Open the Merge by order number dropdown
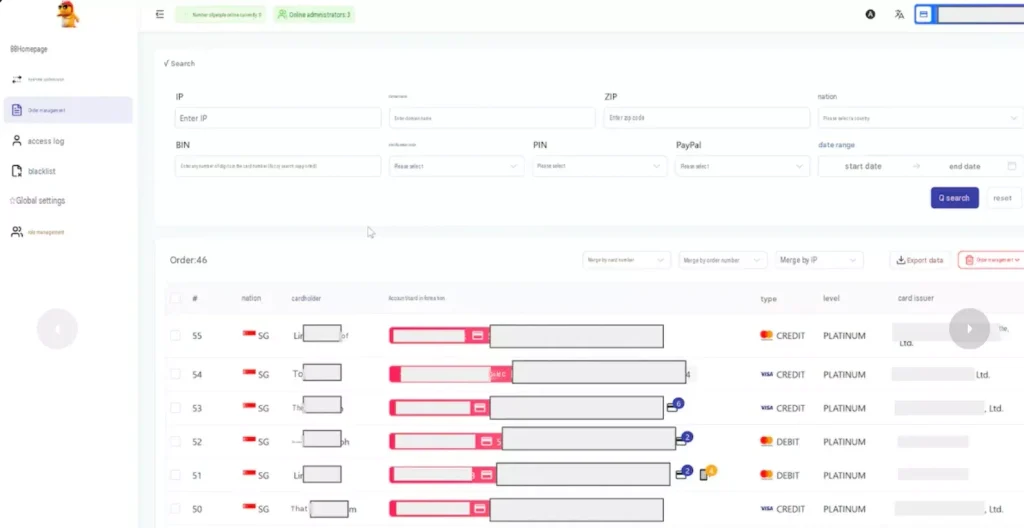 (x=722, y=260)
